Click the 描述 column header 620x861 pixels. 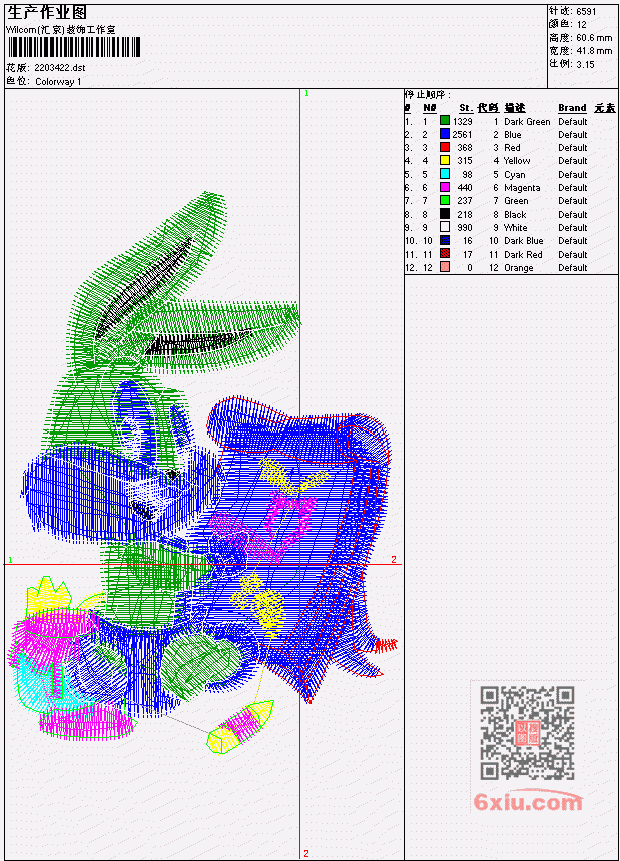pyautogui.click(x=515, y=108)
